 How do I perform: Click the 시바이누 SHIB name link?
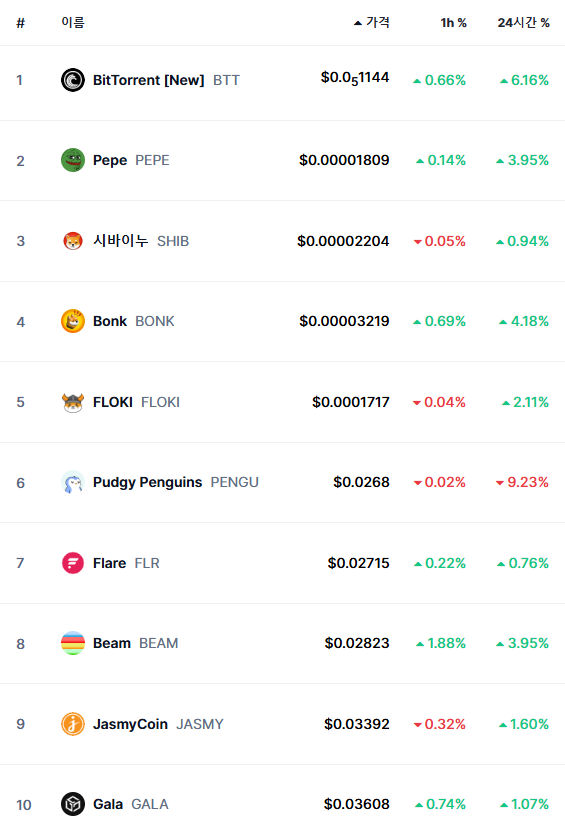[141, 241]
